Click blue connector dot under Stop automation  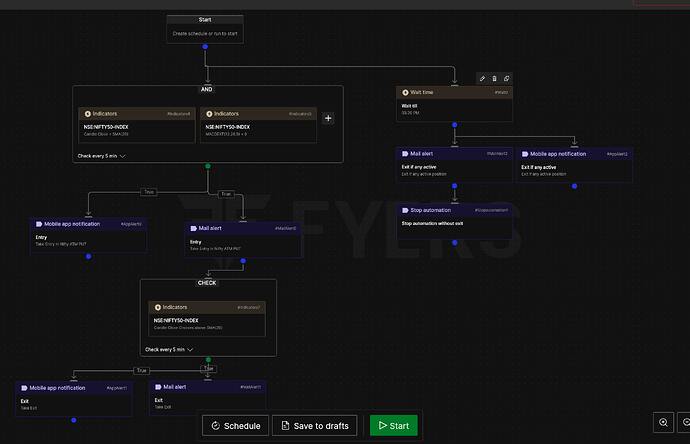point(455,243)
